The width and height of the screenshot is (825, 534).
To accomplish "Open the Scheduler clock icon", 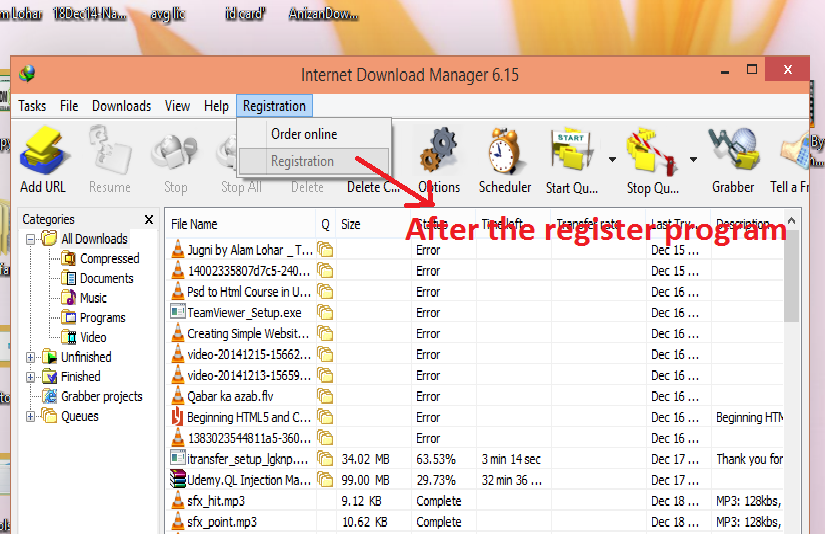I will pyautogui.click(x=504, y=152).
